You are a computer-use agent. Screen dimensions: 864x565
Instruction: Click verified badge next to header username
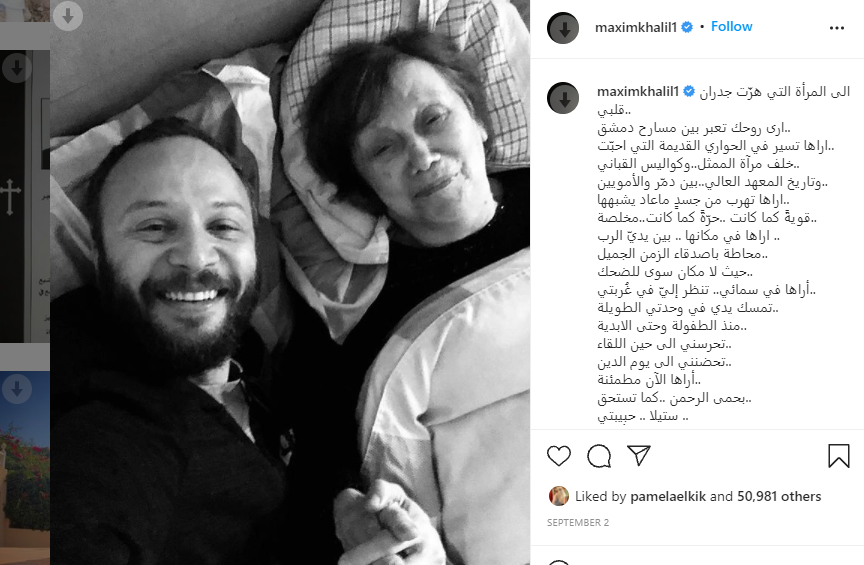click(x=687, y=27)
